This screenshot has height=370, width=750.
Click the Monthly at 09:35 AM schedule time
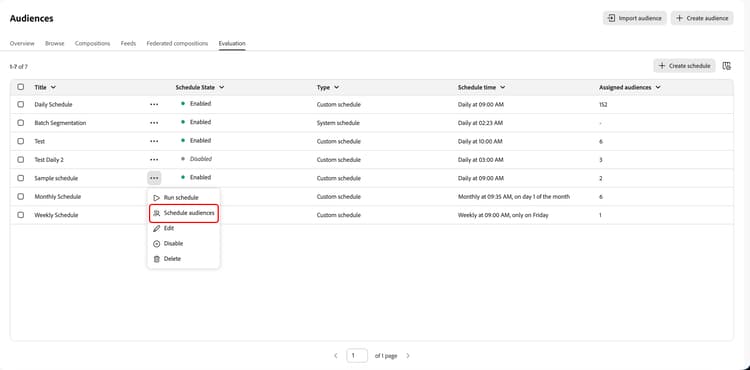514,196
